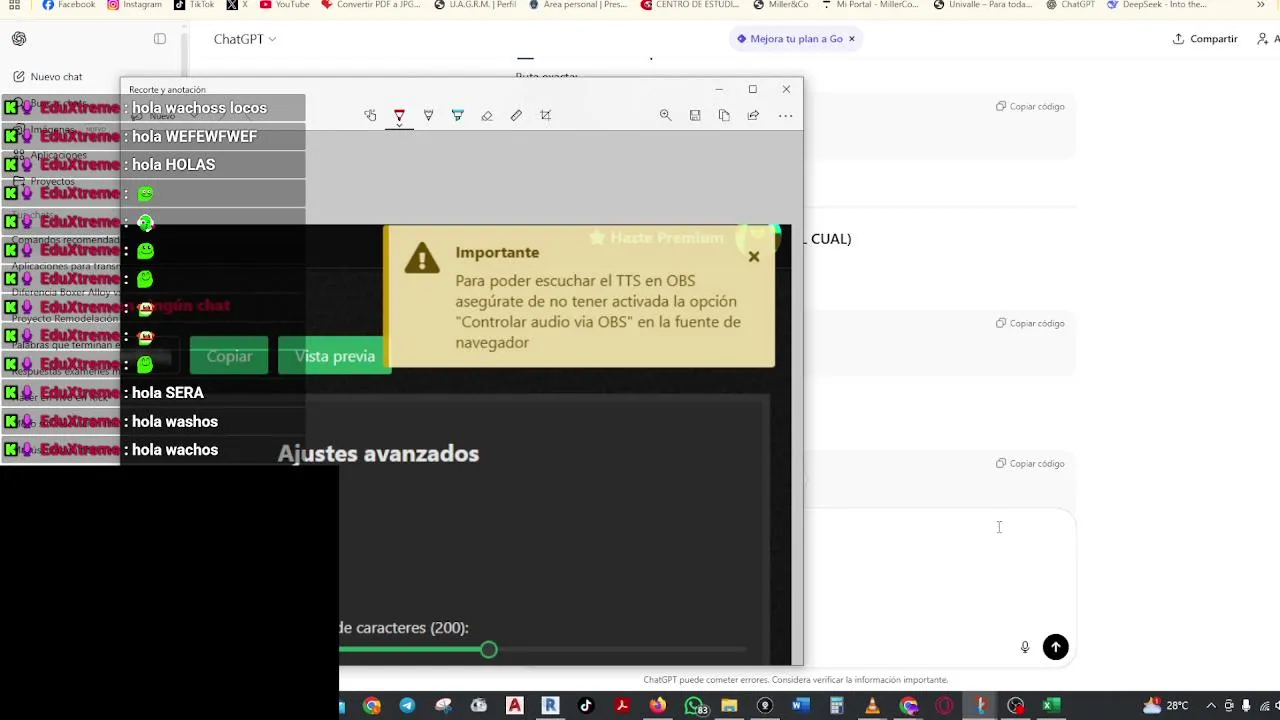1280x720 pixels.
Task: Click the weather 28°C widget
Action: coord(1166,706)
